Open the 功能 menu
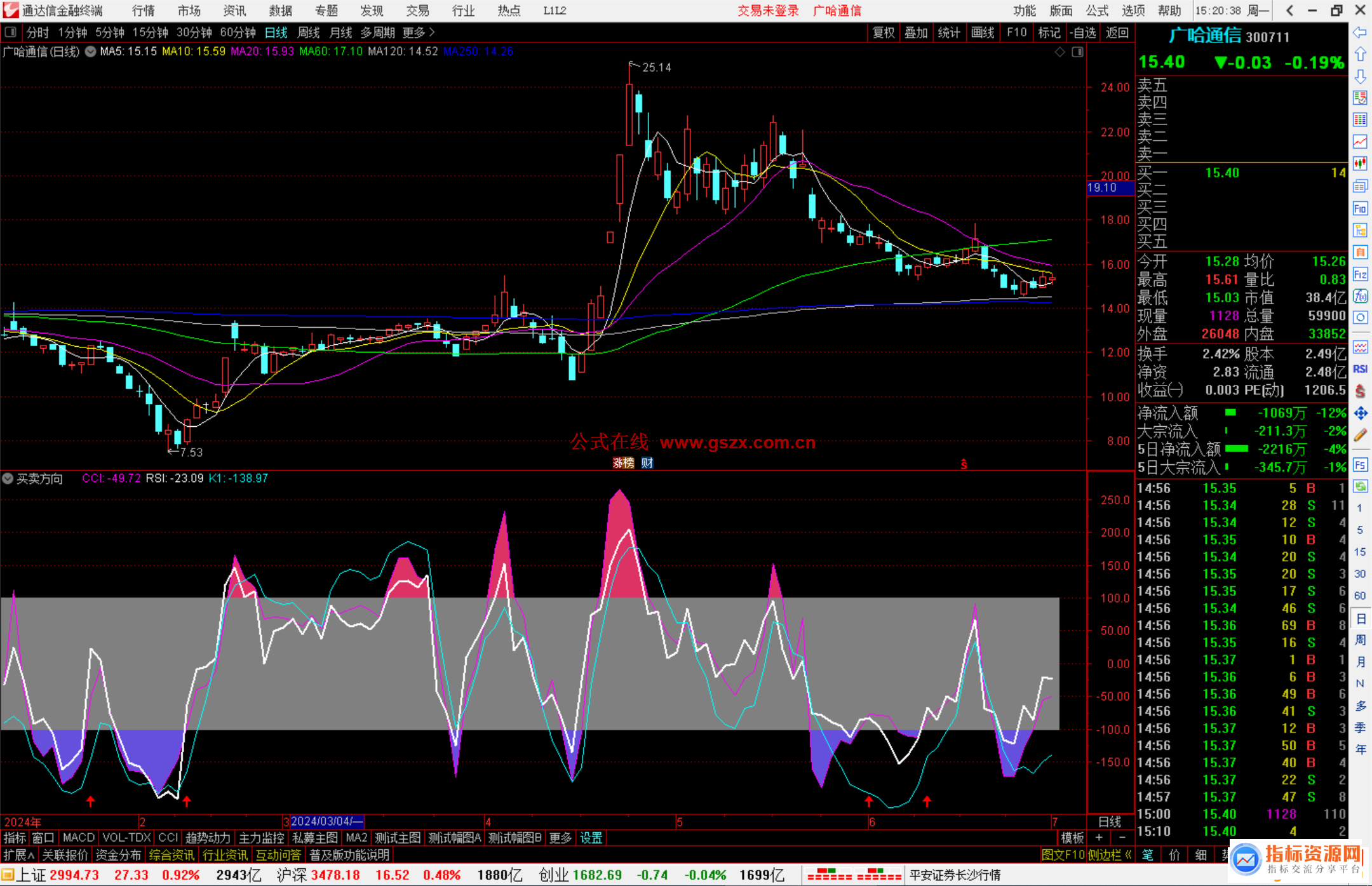Image resolution: width=1372 pixels, height=886 pixels. [x=1025, y=10]
